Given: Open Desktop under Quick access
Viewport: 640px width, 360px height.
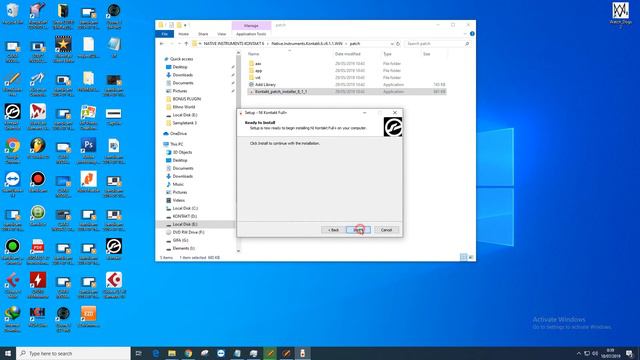Looking at the screenshot, I should (180, 67).
